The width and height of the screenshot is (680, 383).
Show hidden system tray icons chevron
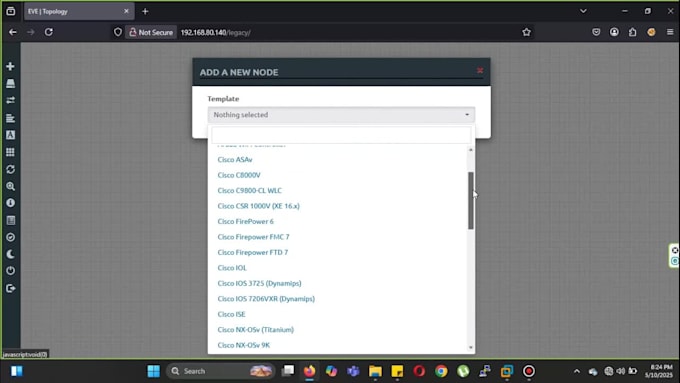(576, 371)
